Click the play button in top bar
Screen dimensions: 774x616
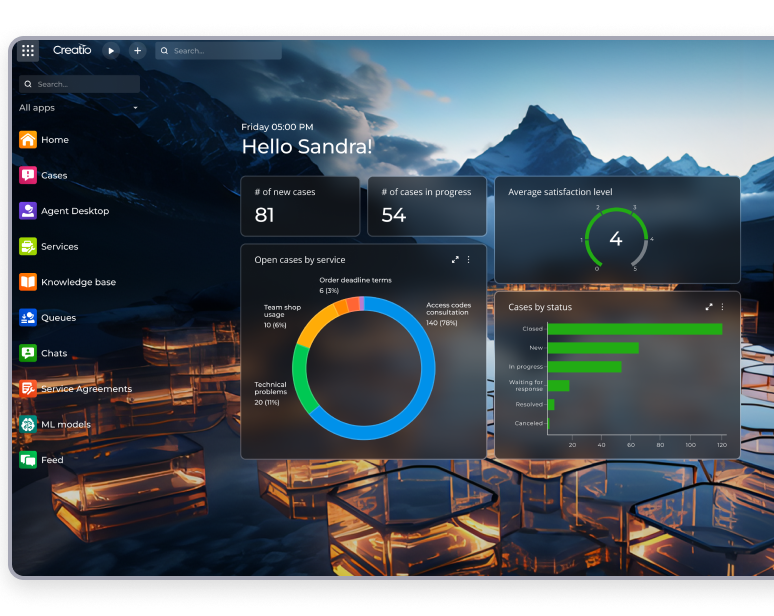point(111,51)
